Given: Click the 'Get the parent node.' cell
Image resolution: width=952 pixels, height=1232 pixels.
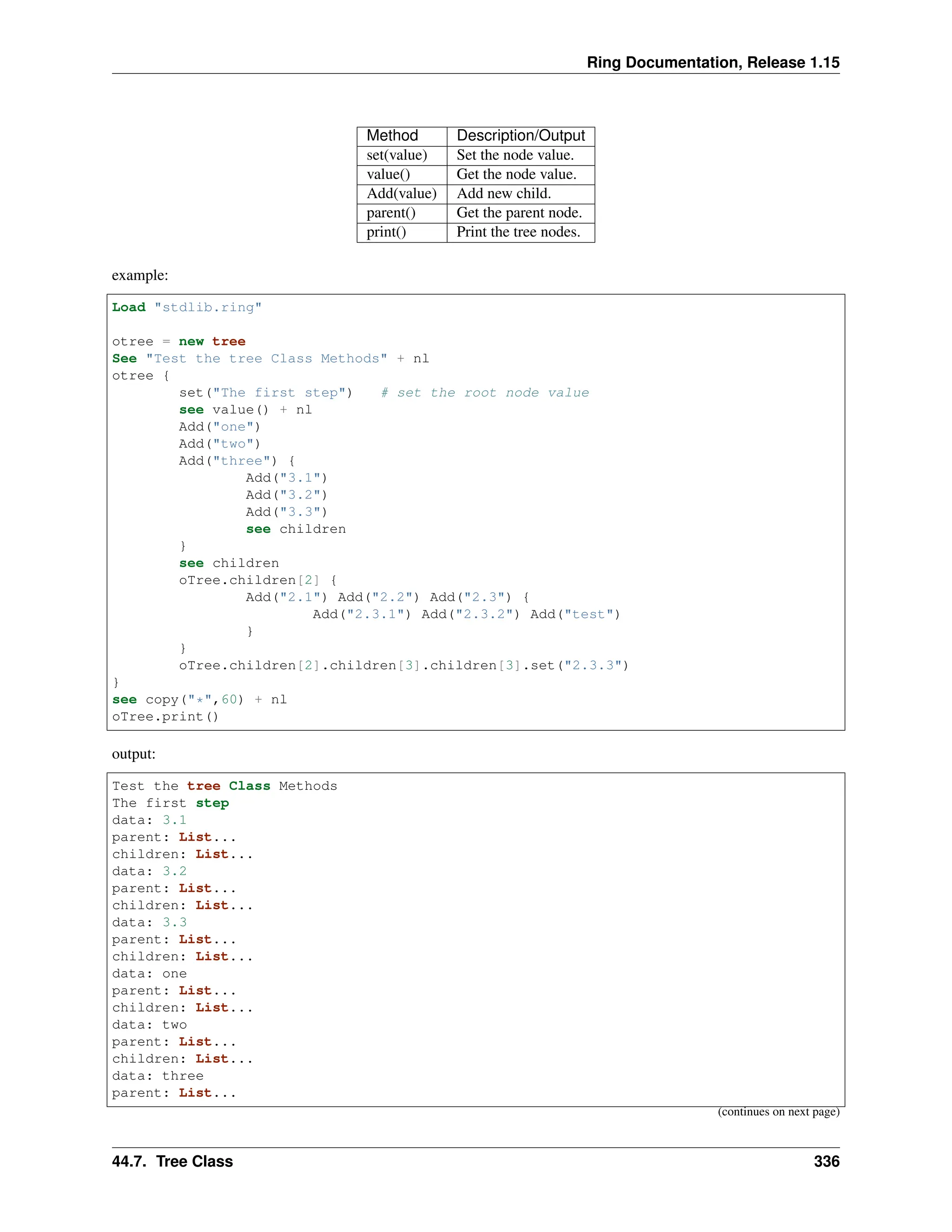Looking at the screenshot, I should click(518, 212).
